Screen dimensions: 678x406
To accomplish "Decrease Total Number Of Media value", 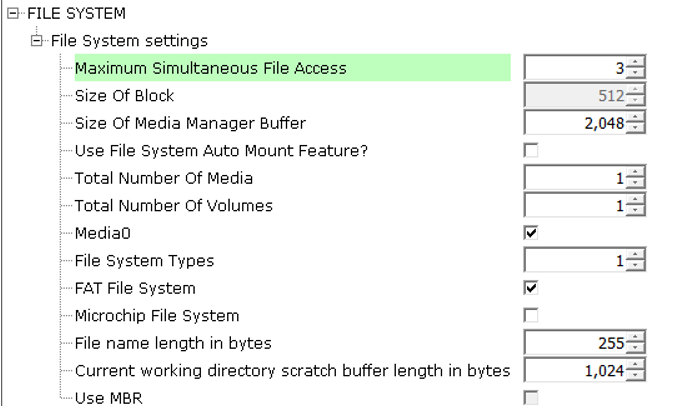I will pos(635,183).
